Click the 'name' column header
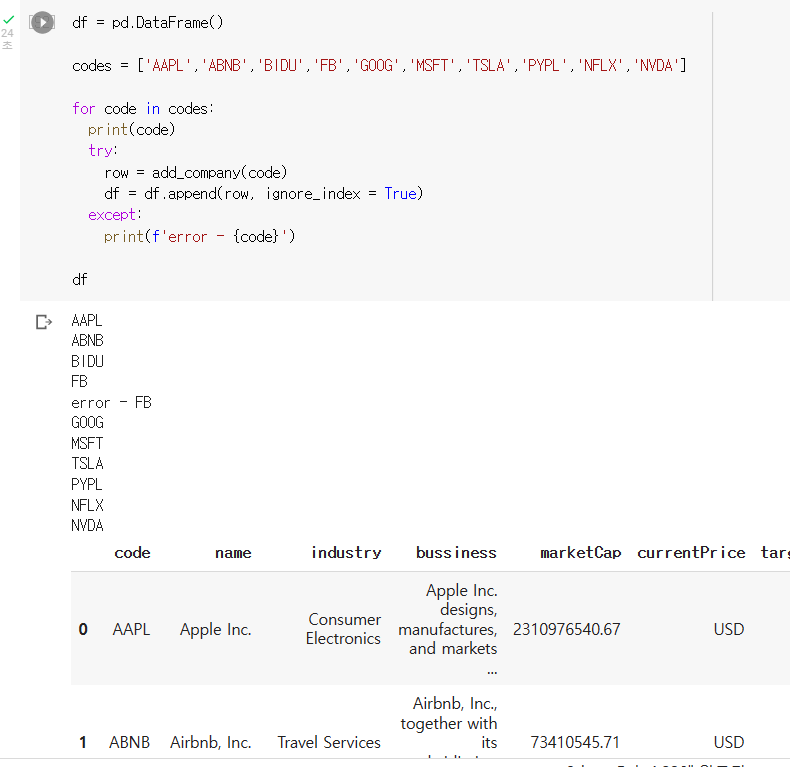790x767 pixels. [233, 553]
